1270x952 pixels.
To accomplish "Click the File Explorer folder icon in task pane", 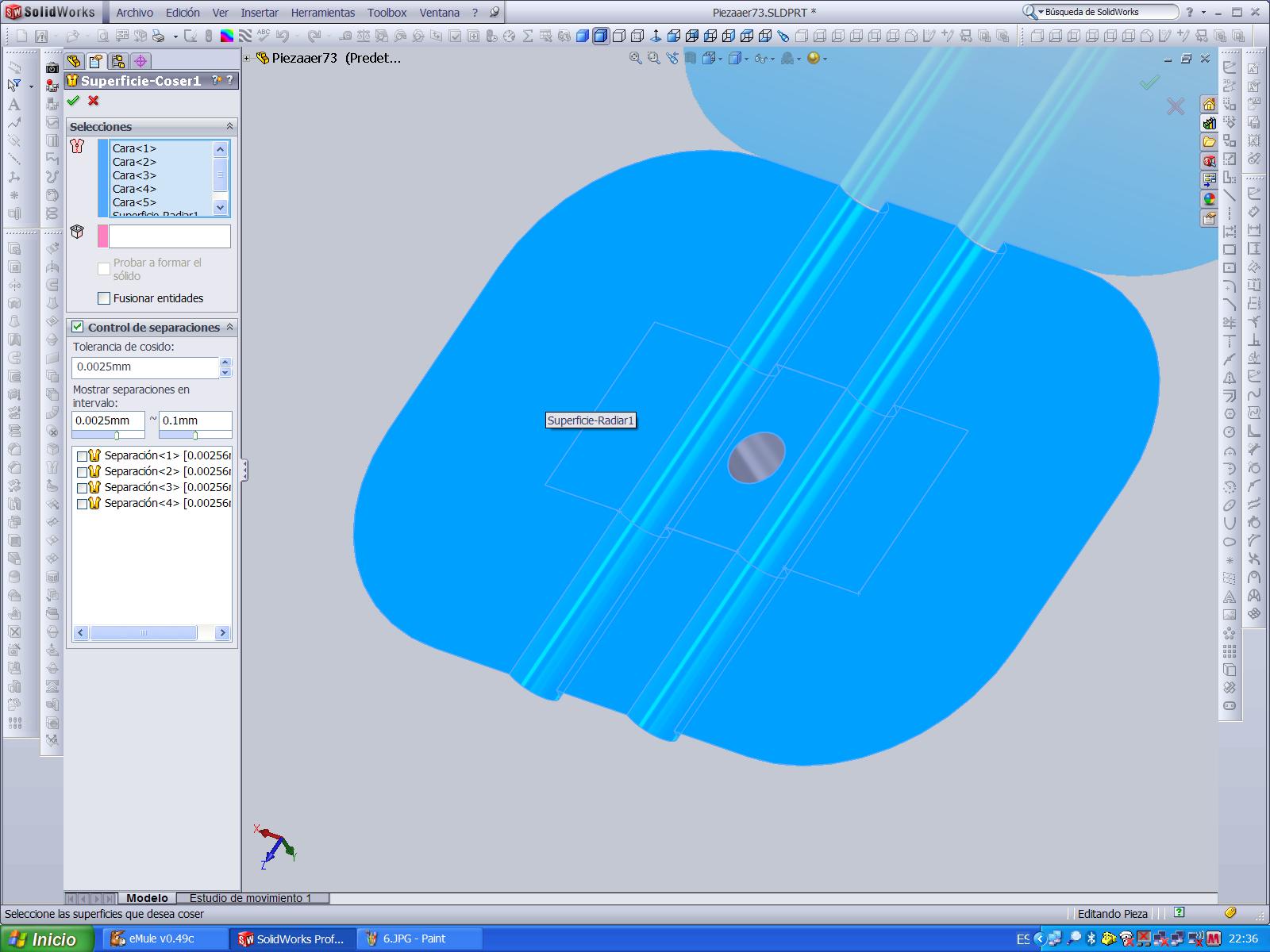I will pos(1209,142).
